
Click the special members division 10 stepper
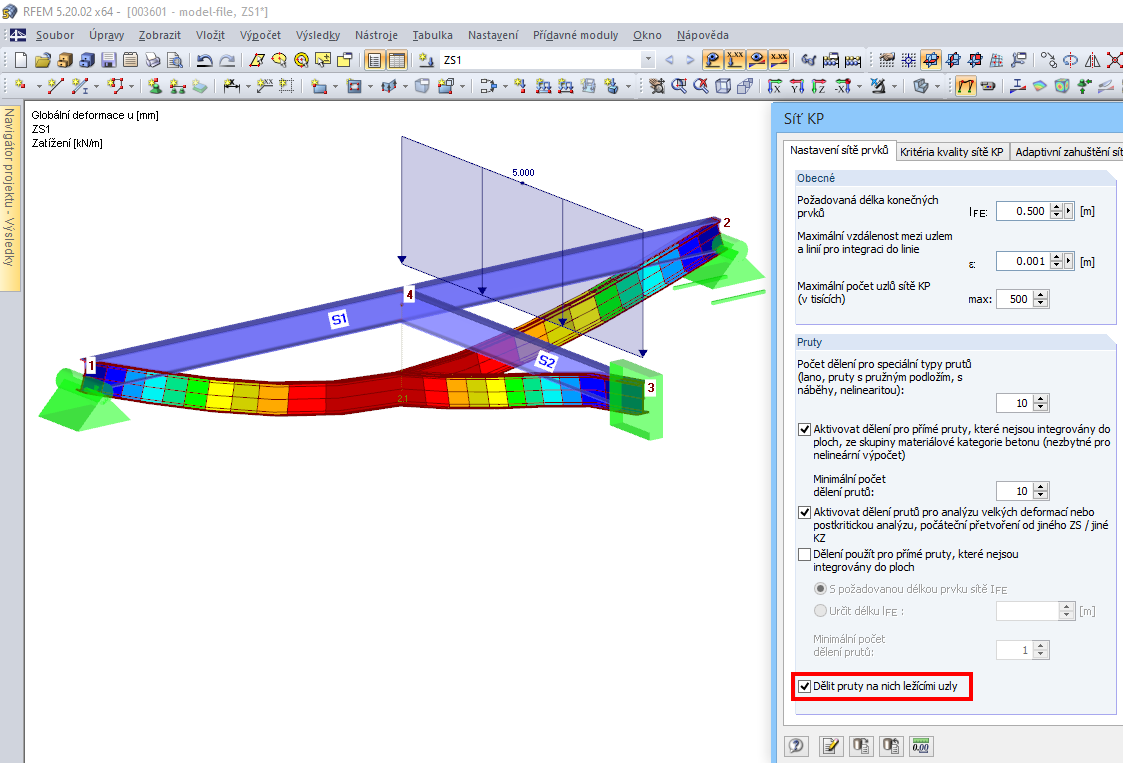1041,403
